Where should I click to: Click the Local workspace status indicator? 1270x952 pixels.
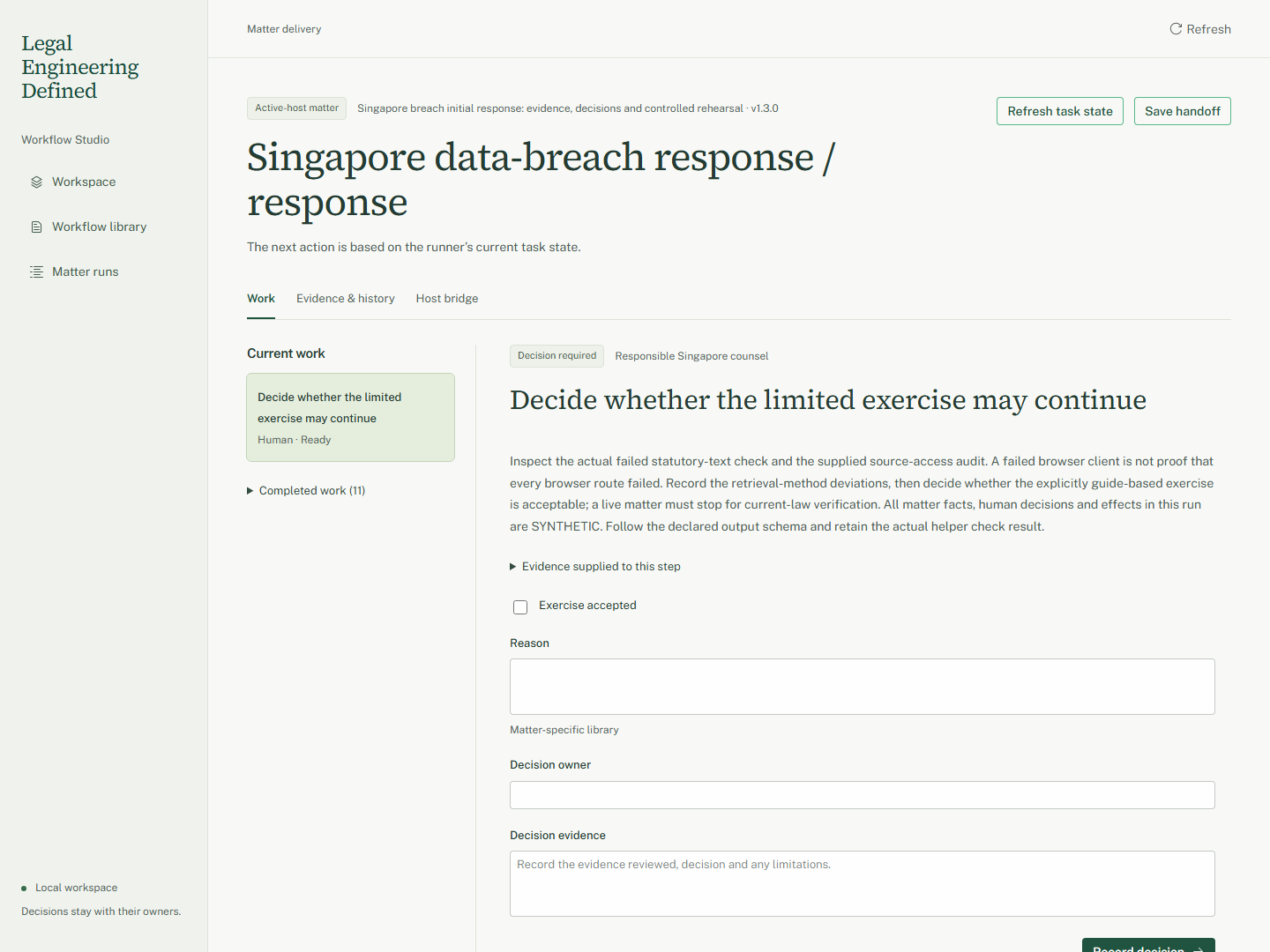[x=70, y=888]
